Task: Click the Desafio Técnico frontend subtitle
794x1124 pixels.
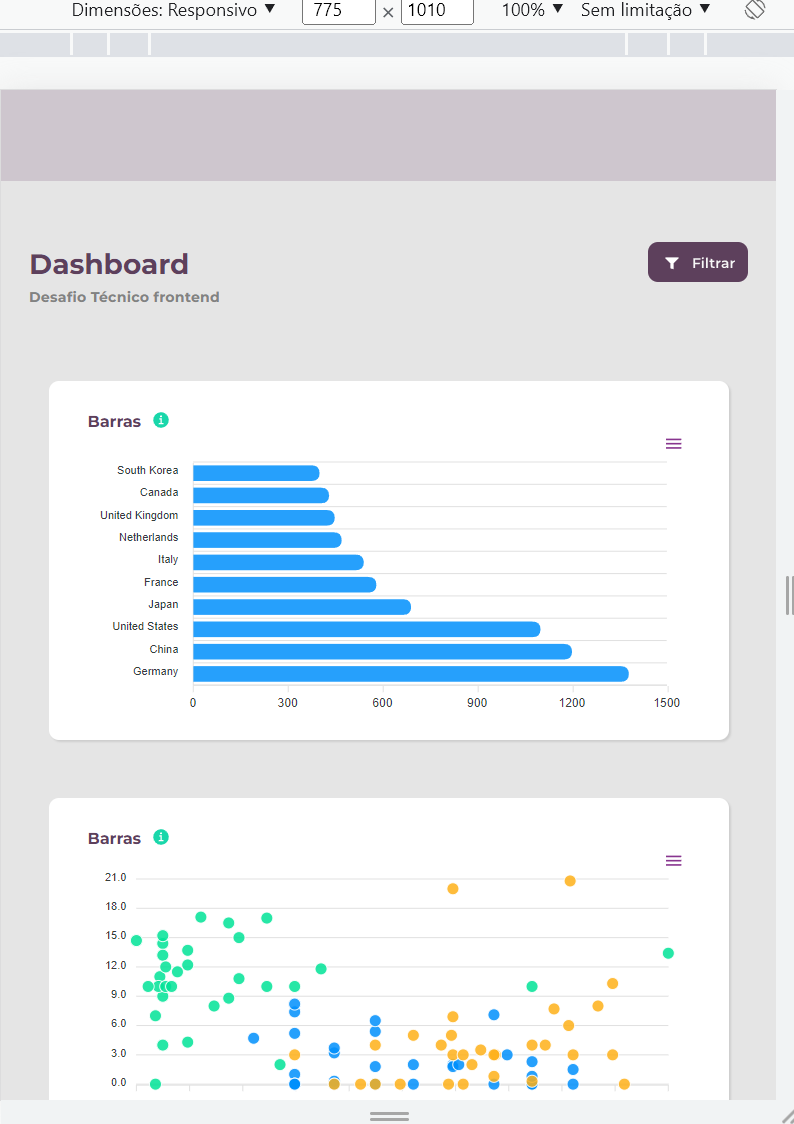Action: pos(124,297)
